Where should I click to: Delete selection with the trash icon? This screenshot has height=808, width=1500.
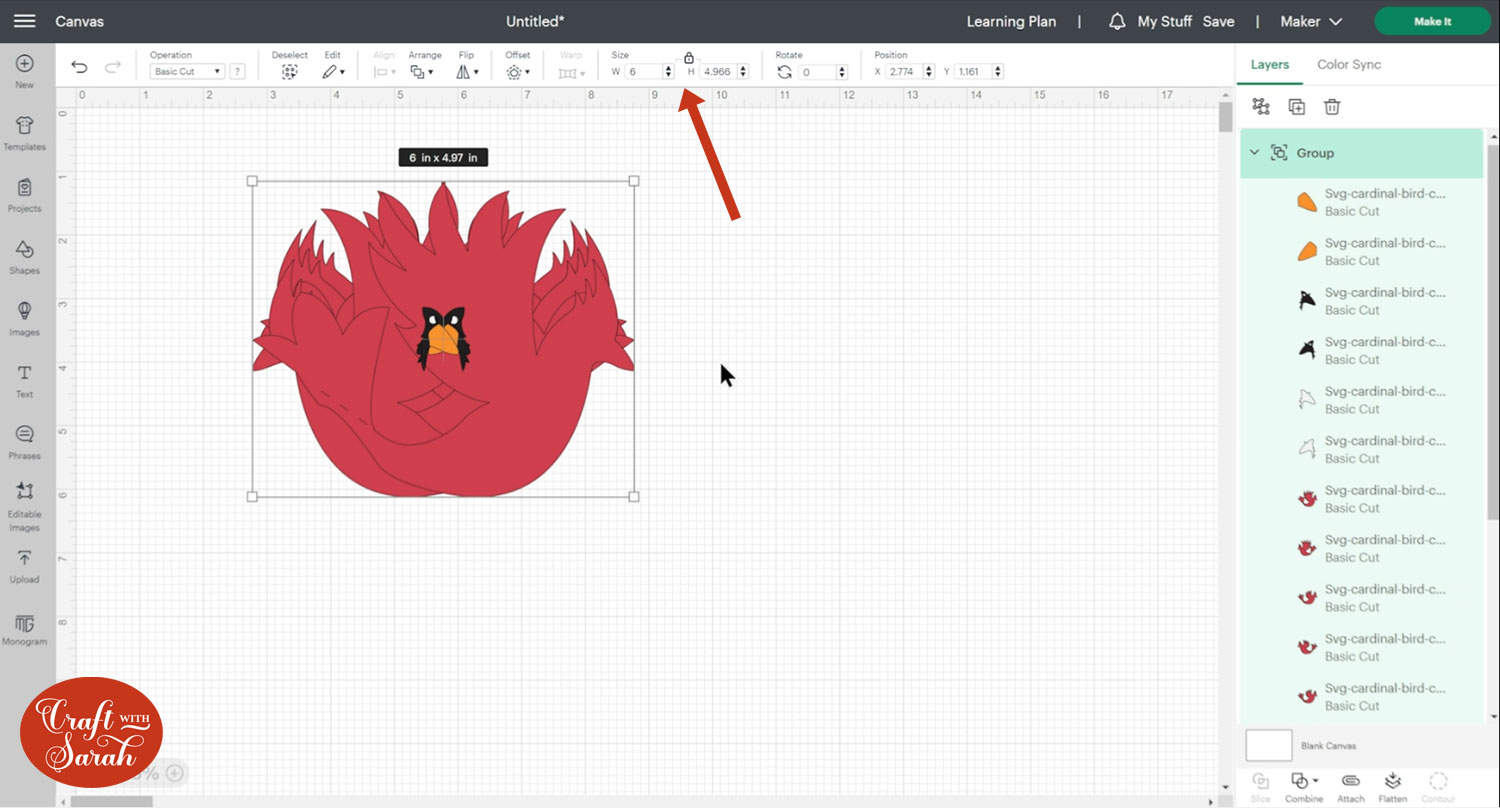coord(1332,107)
